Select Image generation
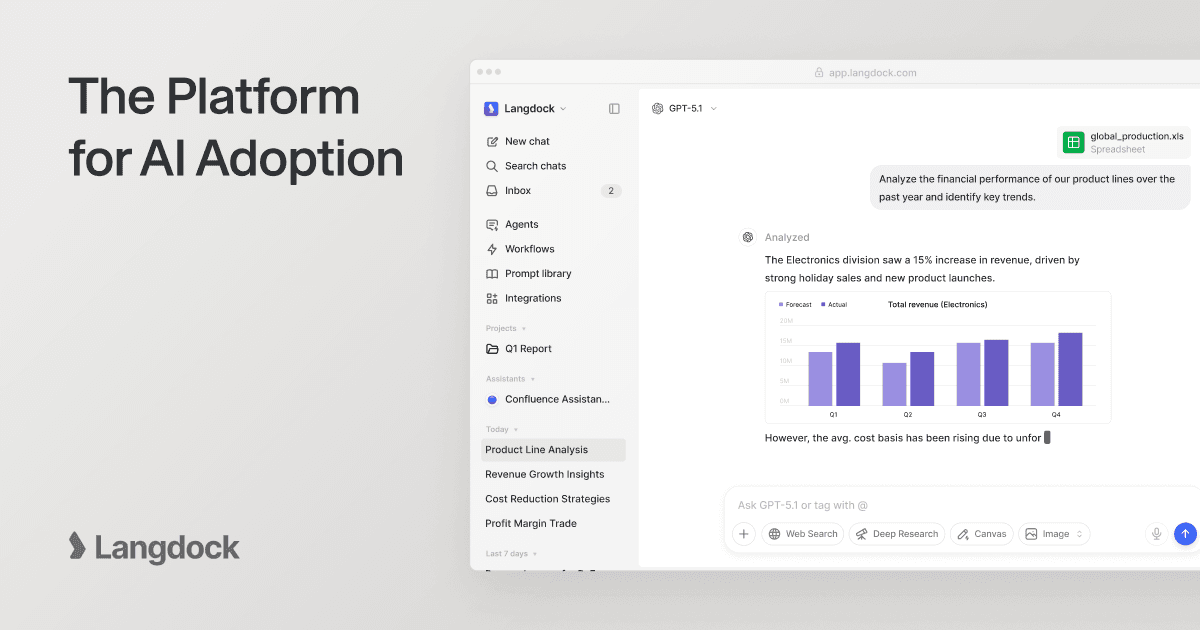This screenshot has height=630, width=1200. click(1054, 534)
